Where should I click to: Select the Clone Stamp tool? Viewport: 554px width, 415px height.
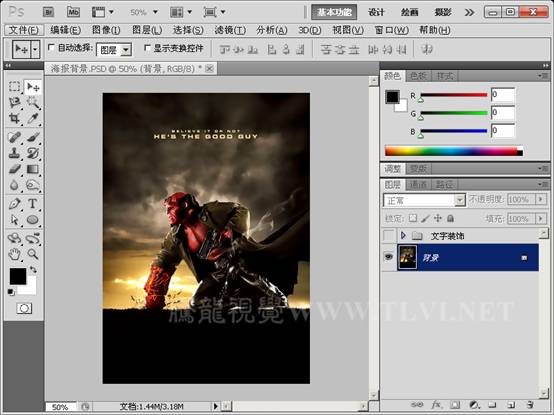point(14,153)
